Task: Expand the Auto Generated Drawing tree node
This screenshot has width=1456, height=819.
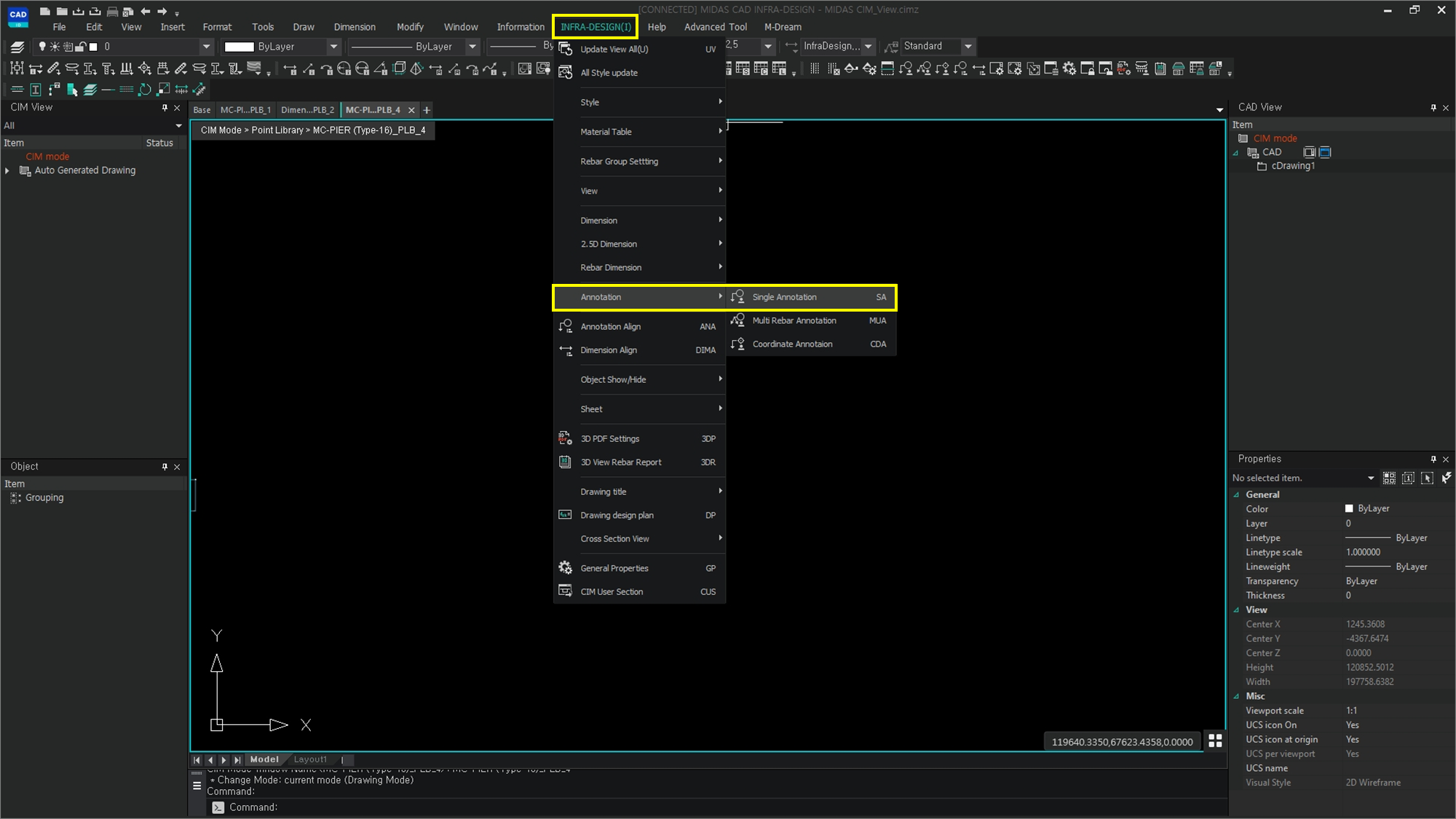Action: point(7,170)
